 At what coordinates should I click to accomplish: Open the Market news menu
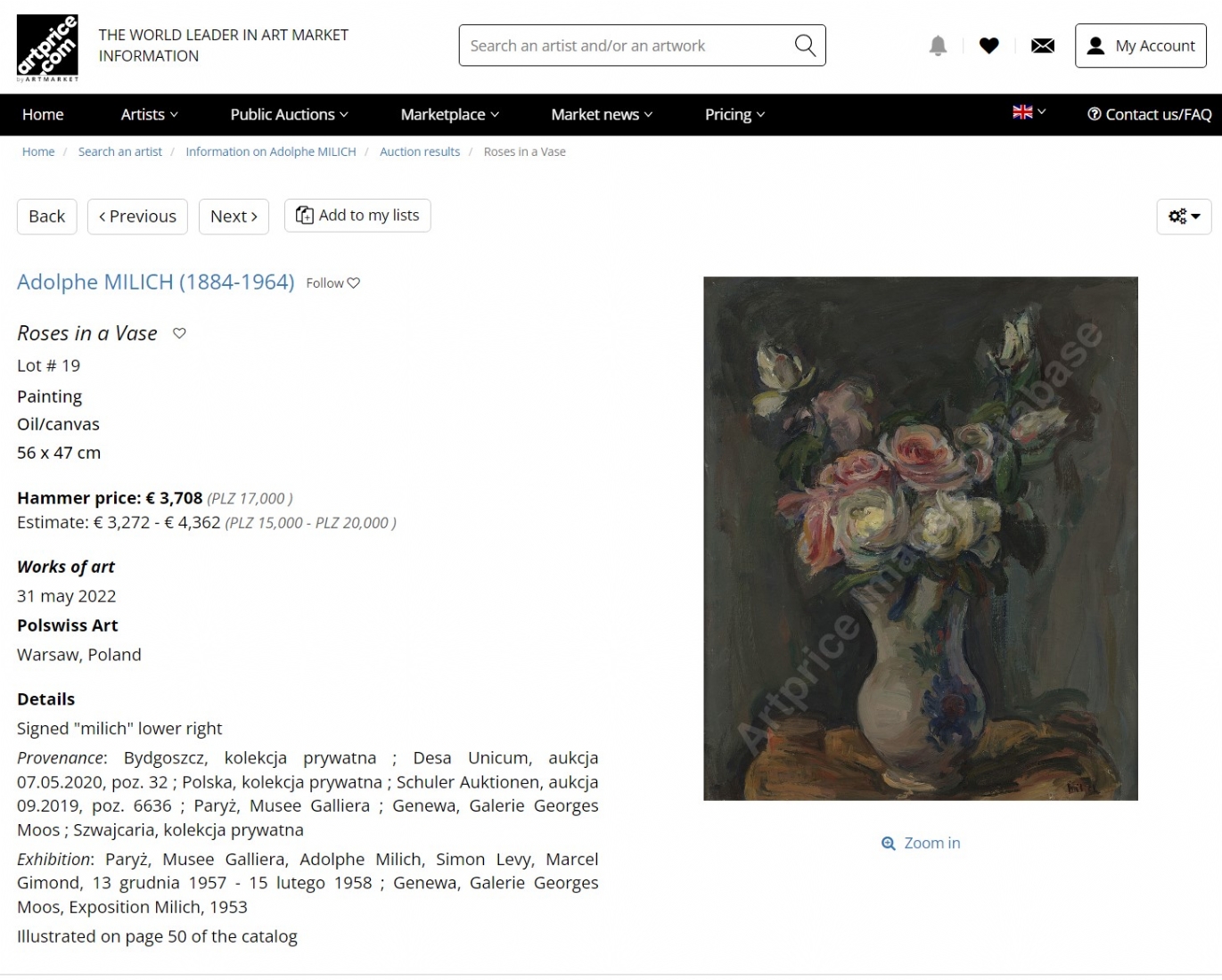tap(602, 114)
